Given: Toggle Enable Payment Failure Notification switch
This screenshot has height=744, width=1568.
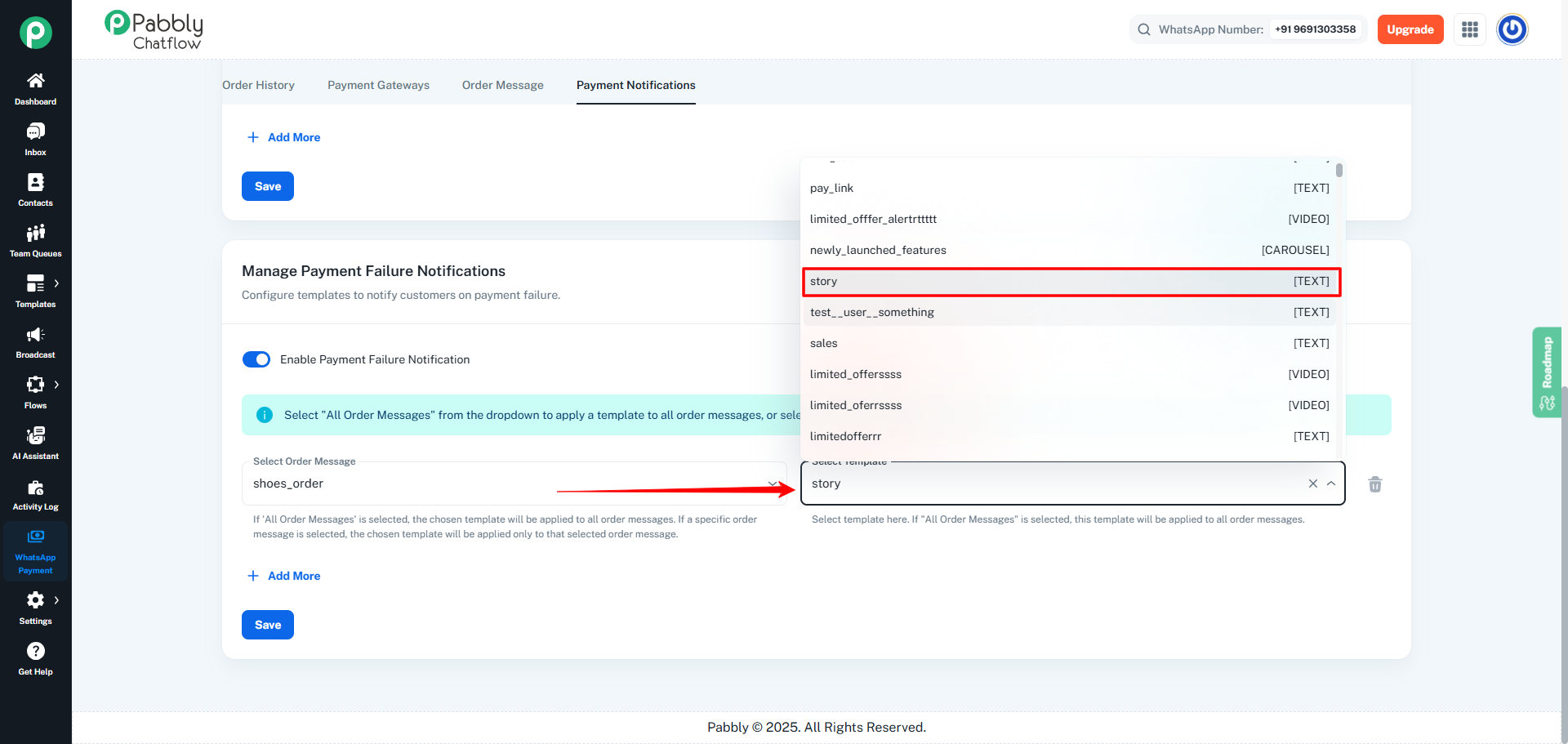Looking at the screenshot, I should tap(256, 359).
